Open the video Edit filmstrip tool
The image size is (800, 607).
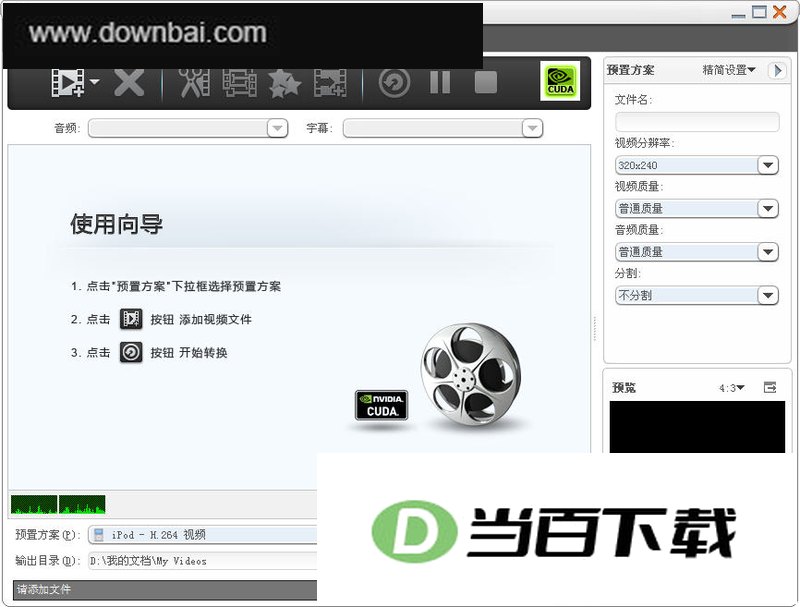(x=240, y=82)
